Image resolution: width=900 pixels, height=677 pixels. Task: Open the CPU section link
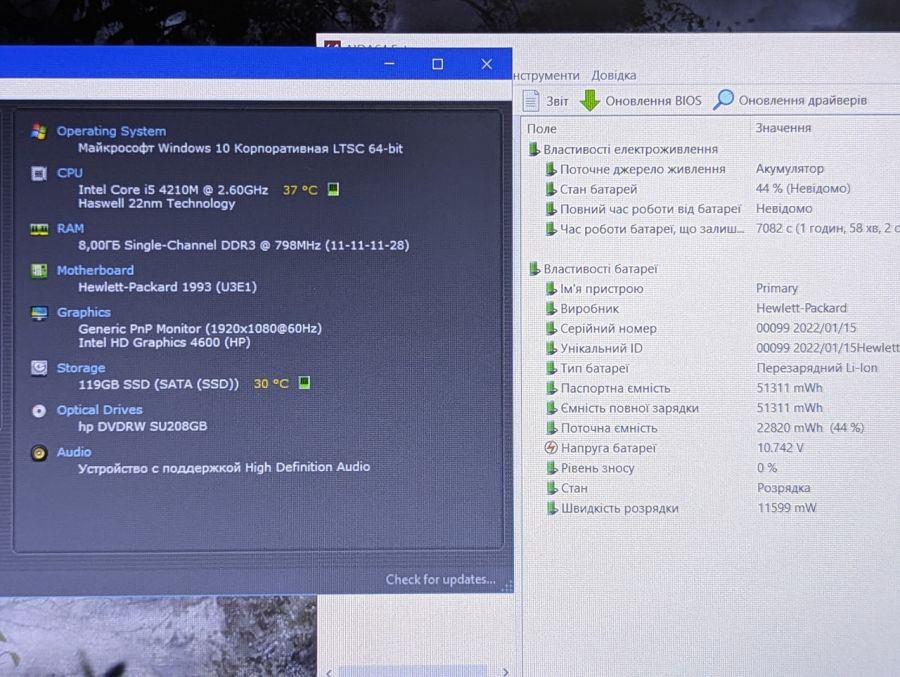tap(69, 173)
